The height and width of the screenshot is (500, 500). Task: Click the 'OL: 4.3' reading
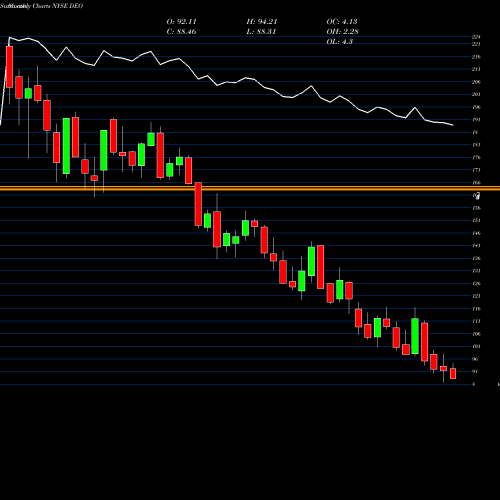click(x=339, y=42)
